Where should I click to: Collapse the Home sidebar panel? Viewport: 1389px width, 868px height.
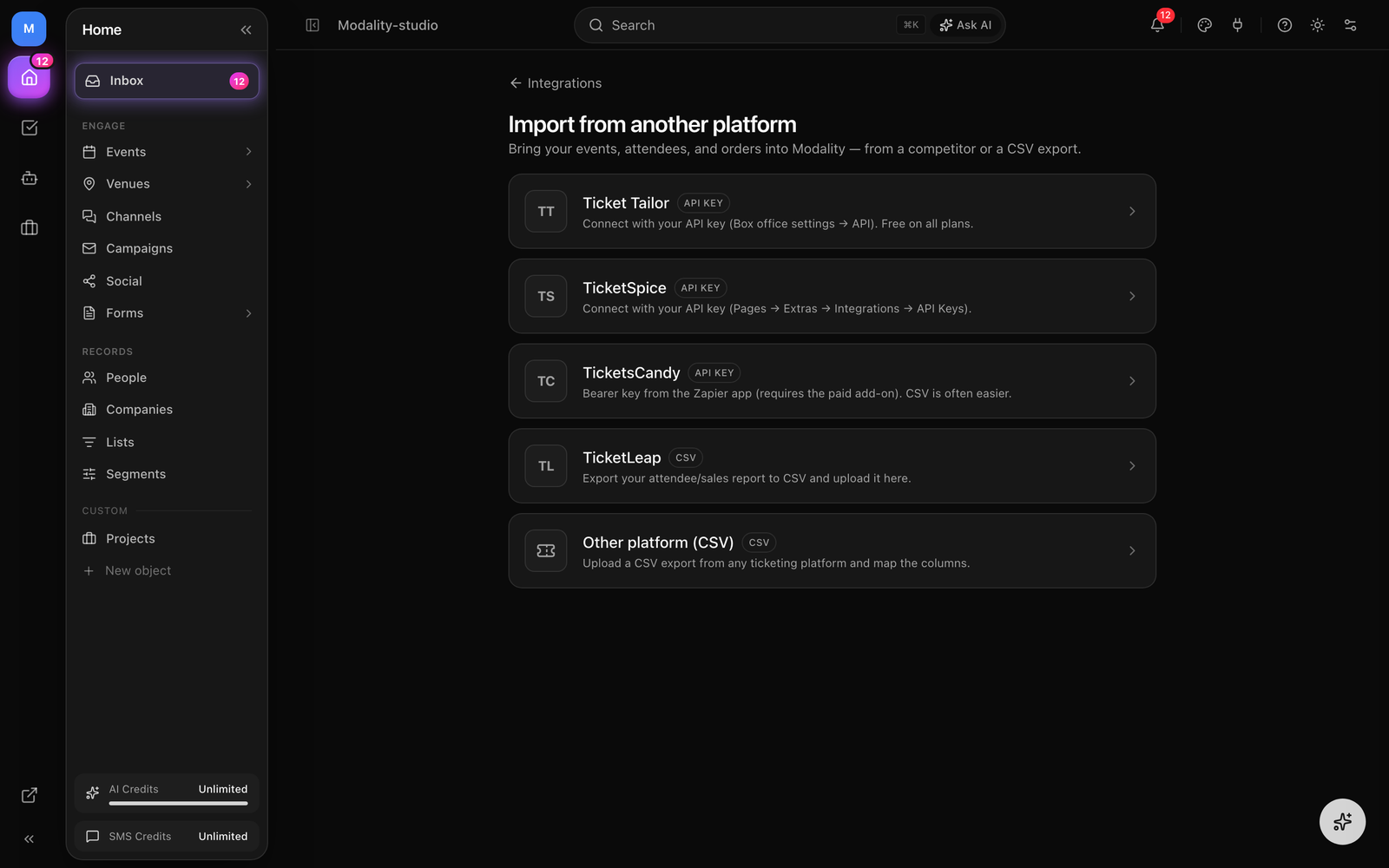[x=246, y=30]
